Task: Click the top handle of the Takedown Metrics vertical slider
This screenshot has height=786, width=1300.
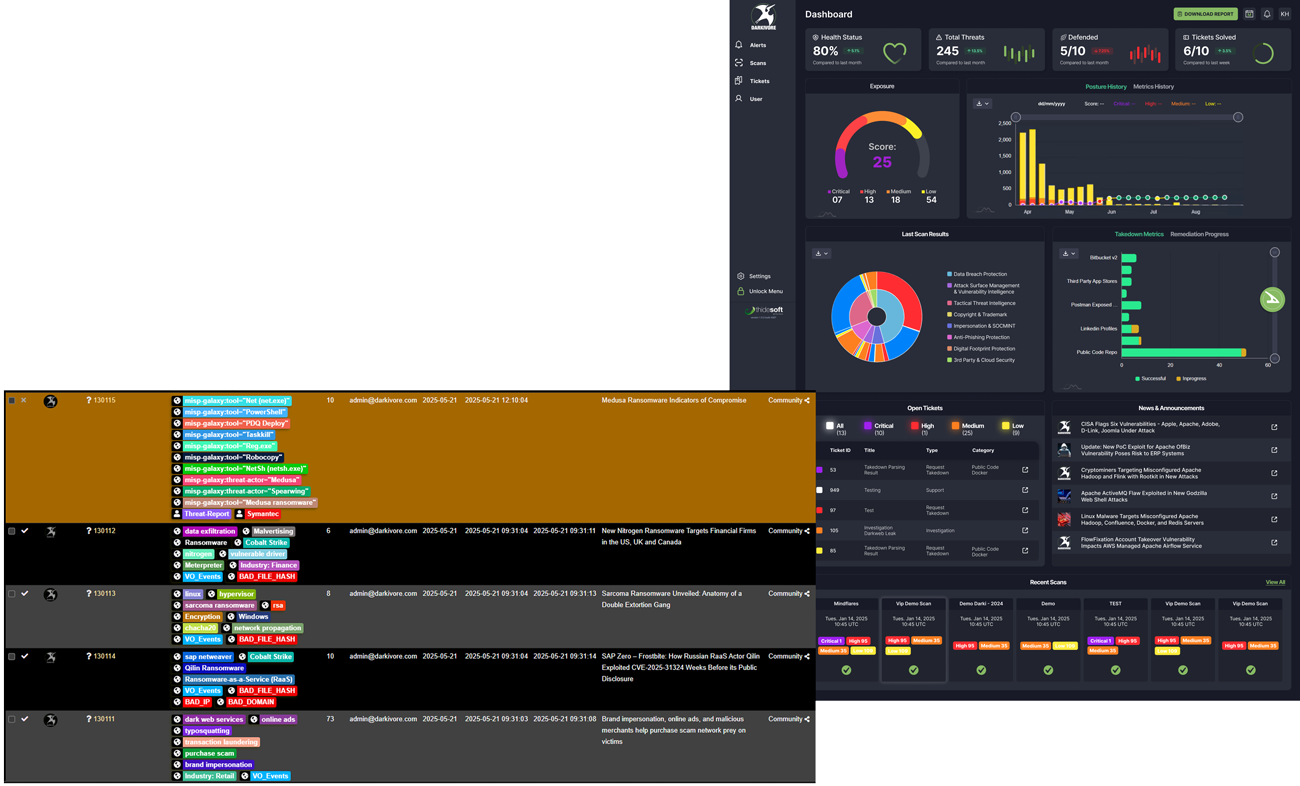Action: tap(1274, 253)
